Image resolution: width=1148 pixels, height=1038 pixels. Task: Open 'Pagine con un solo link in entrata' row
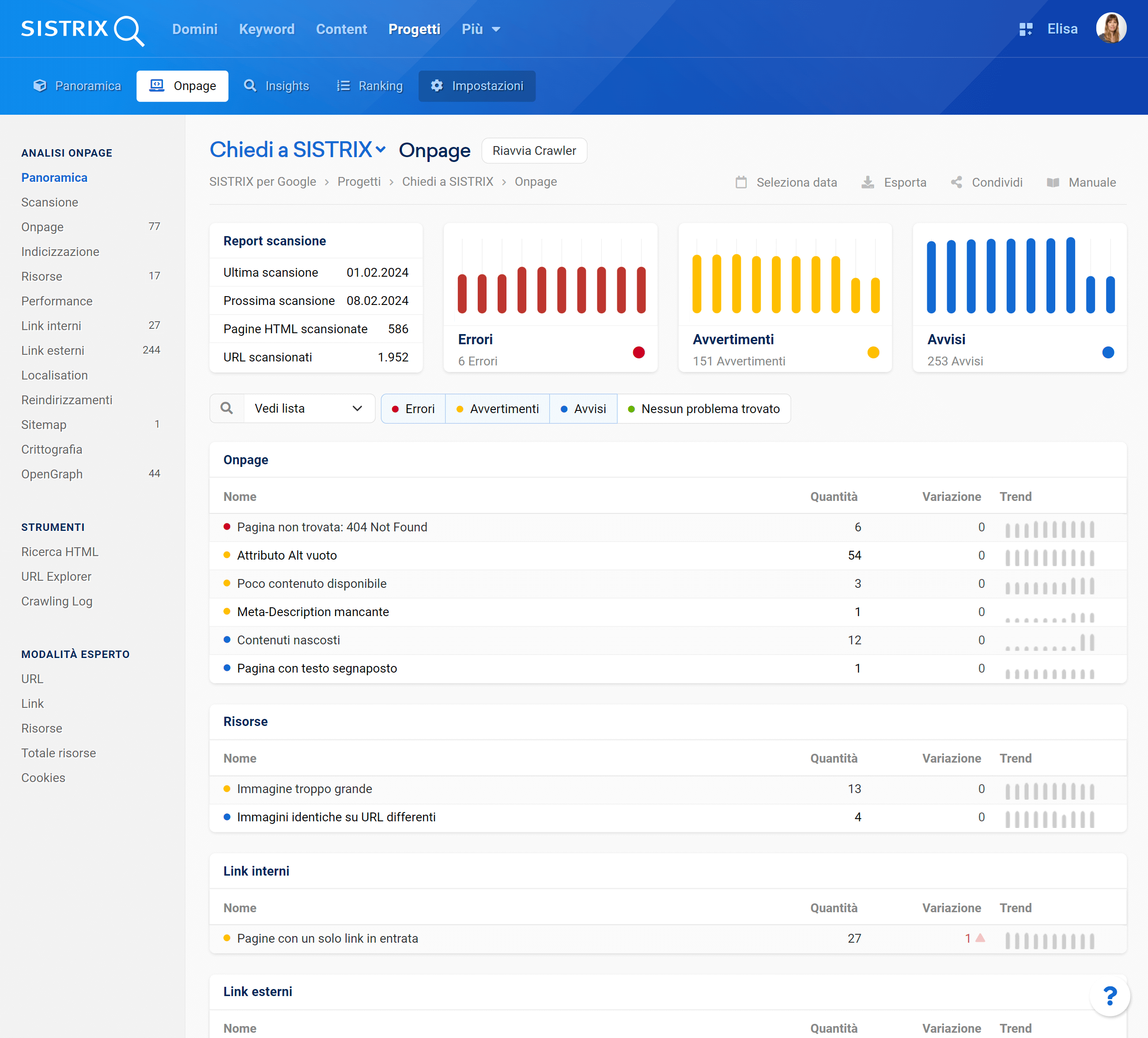(668, 938)
